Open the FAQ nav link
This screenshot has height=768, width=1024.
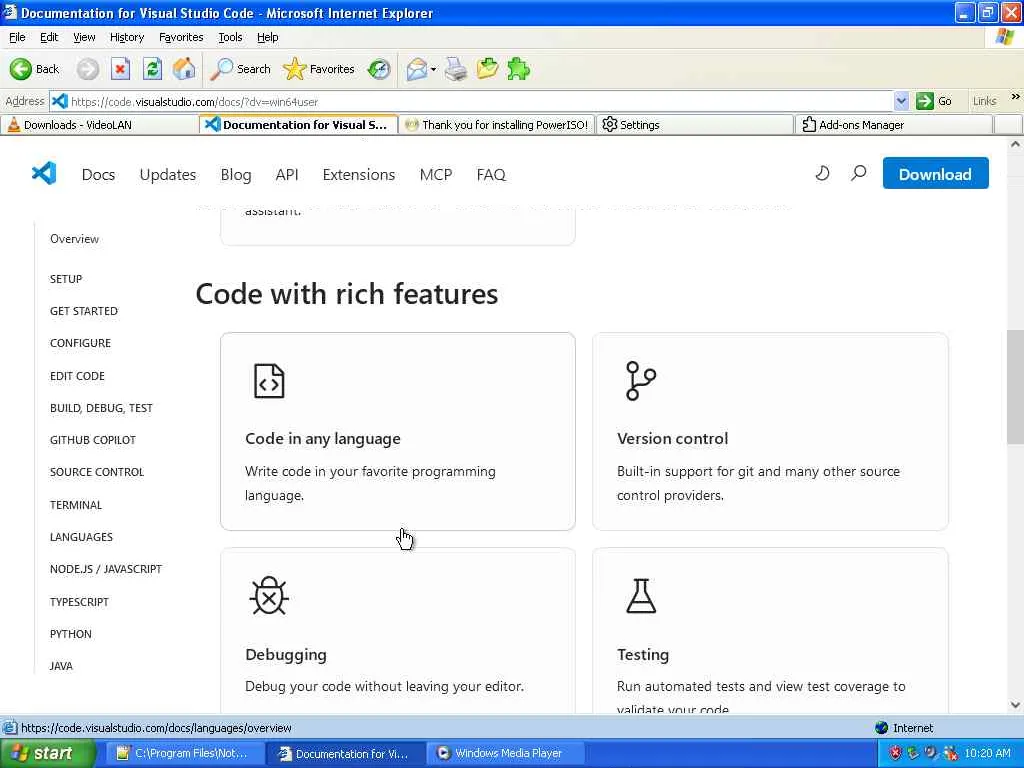491,174
